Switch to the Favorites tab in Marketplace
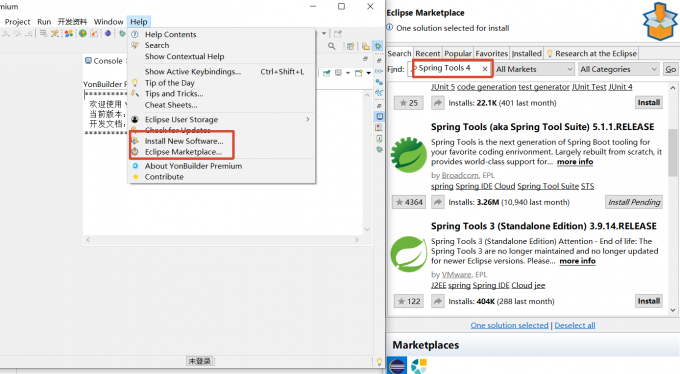 491,53
